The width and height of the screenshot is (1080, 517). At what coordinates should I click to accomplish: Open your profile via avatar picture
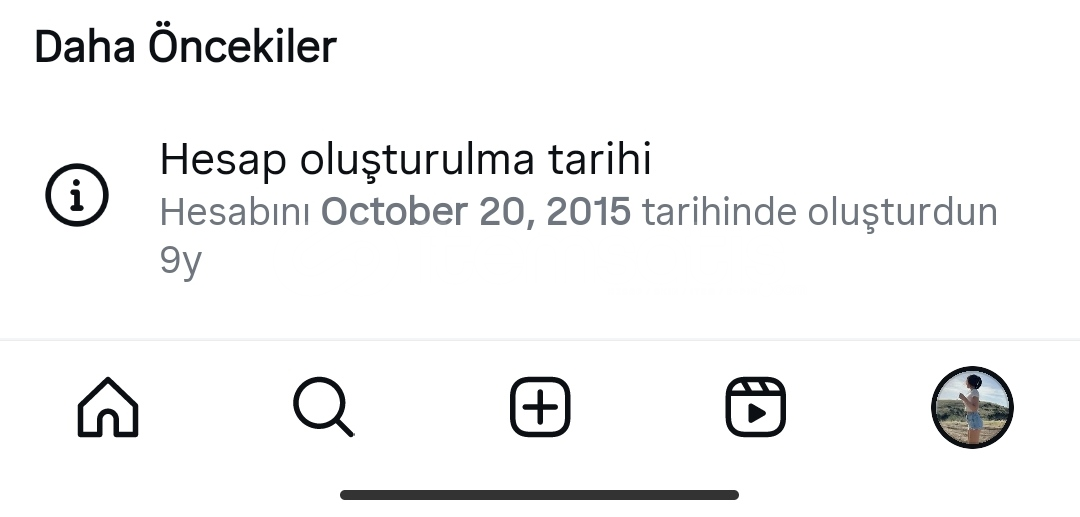972,407
